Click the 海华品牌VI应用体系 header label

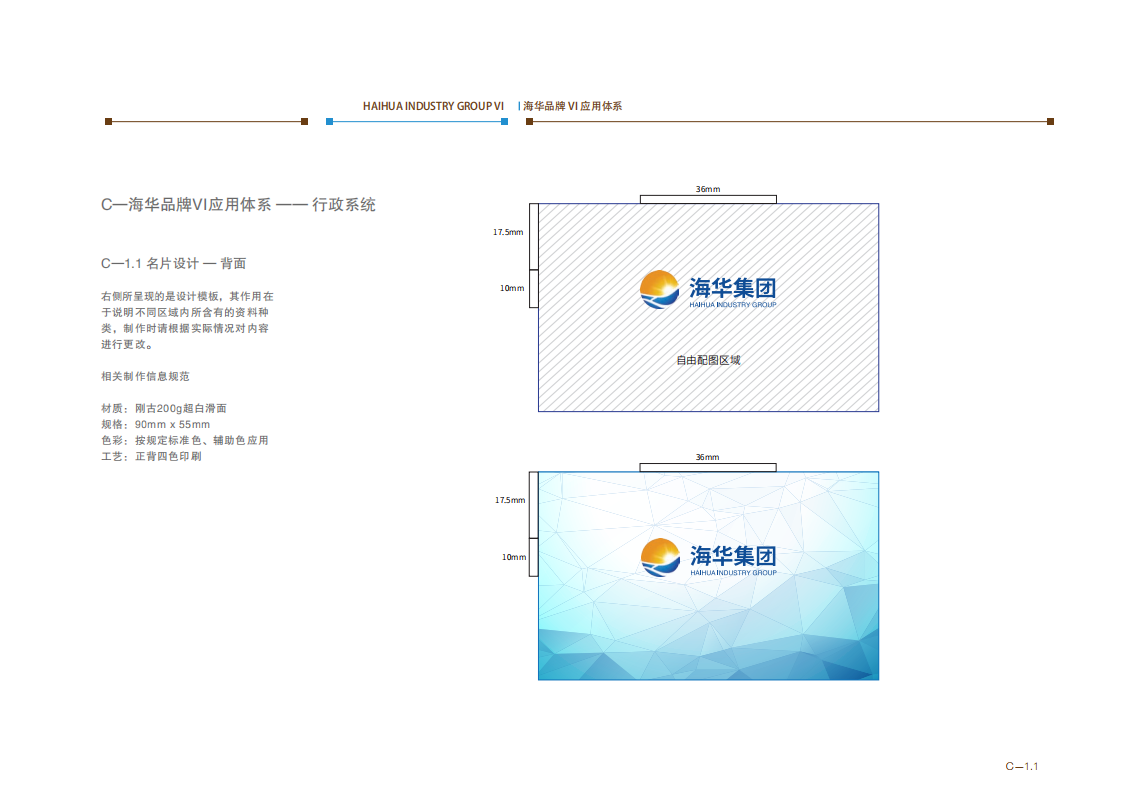[572, 106]
